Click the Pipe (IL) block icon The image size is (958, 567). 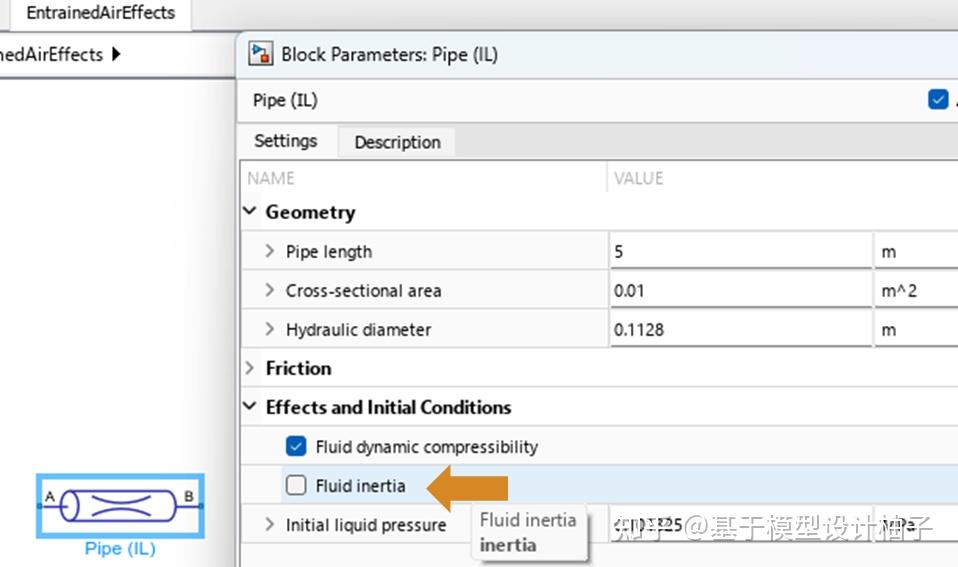120,505
